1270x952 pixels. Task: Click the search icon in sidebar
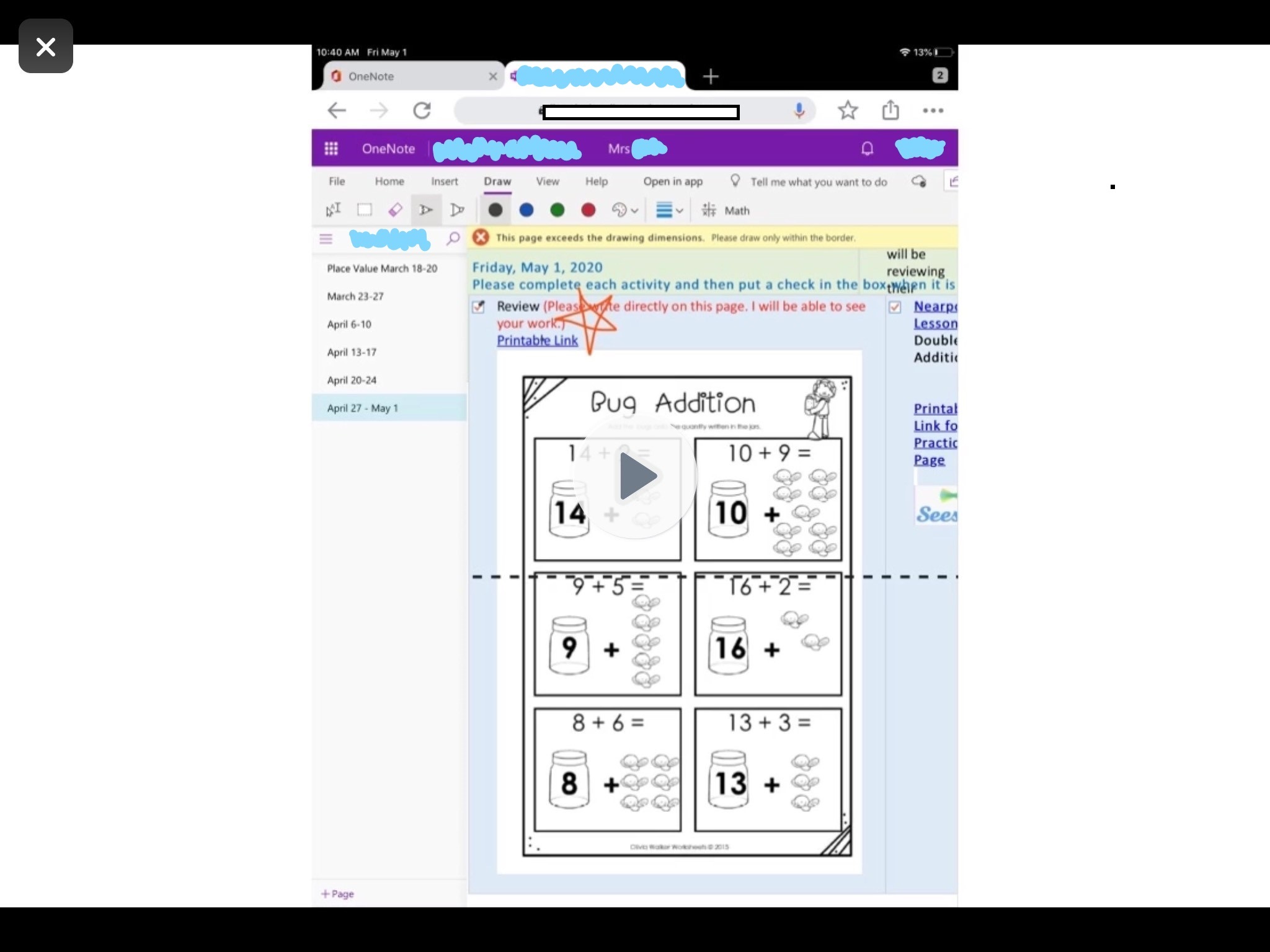pos(452,238)
